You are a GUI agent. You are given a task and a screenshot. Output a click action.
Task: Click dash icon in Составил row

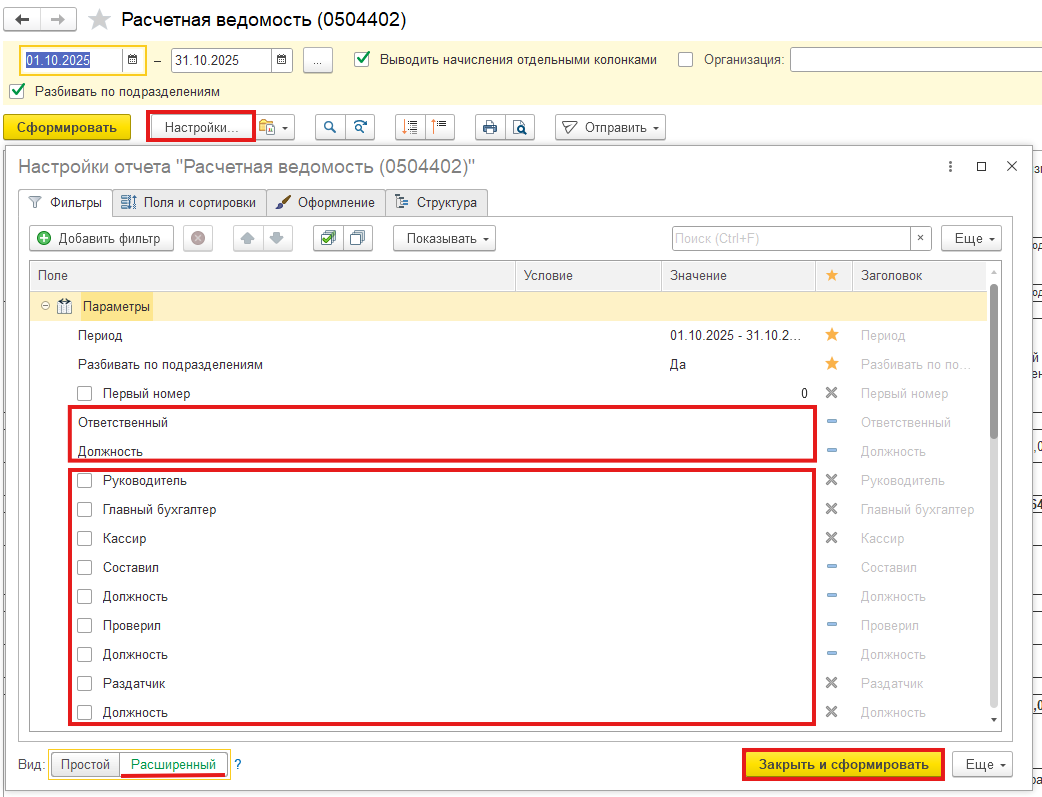(831, 566)
